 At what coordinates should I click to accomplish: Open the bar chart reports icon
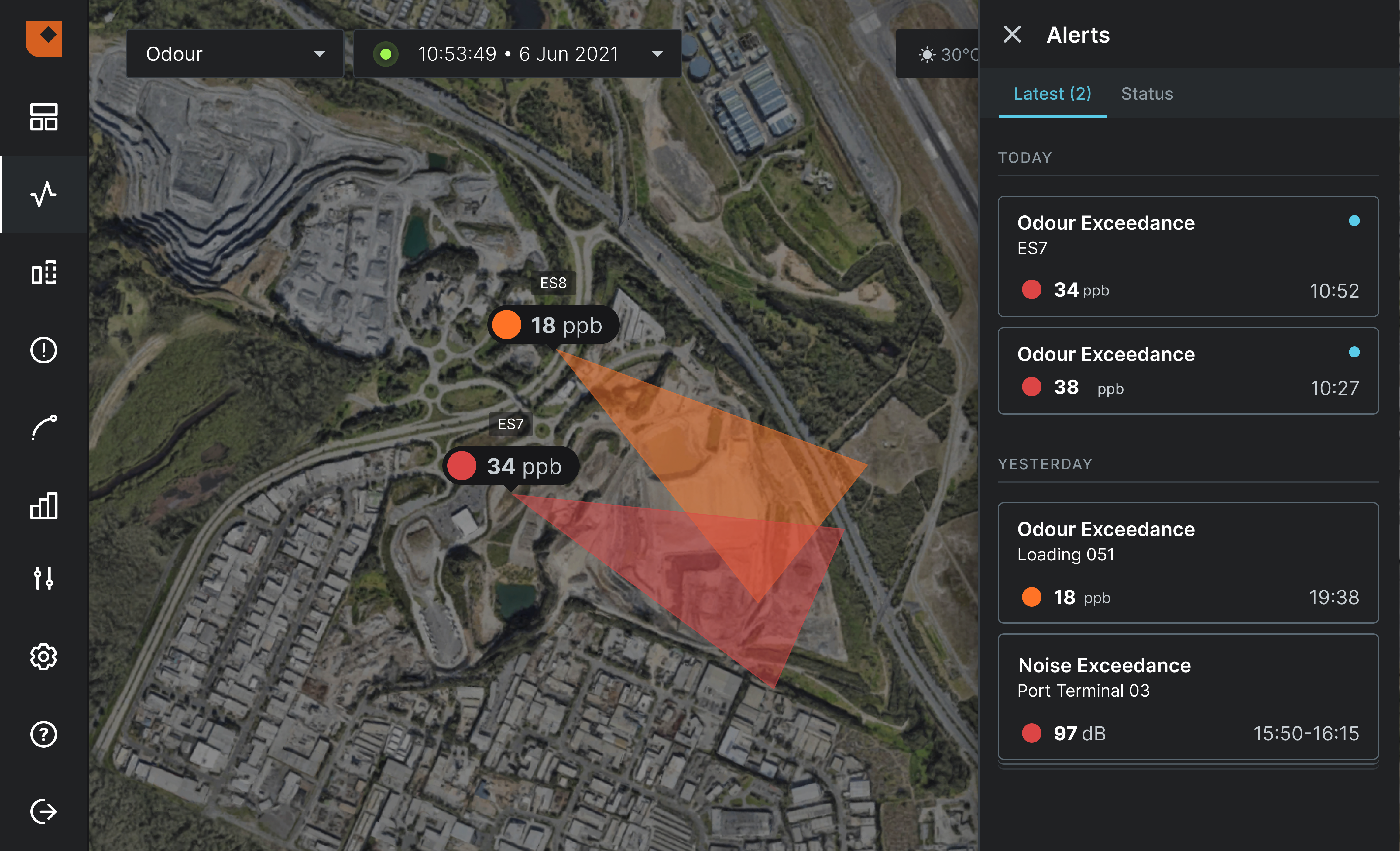pyautogui.click(x=44, y=505)
